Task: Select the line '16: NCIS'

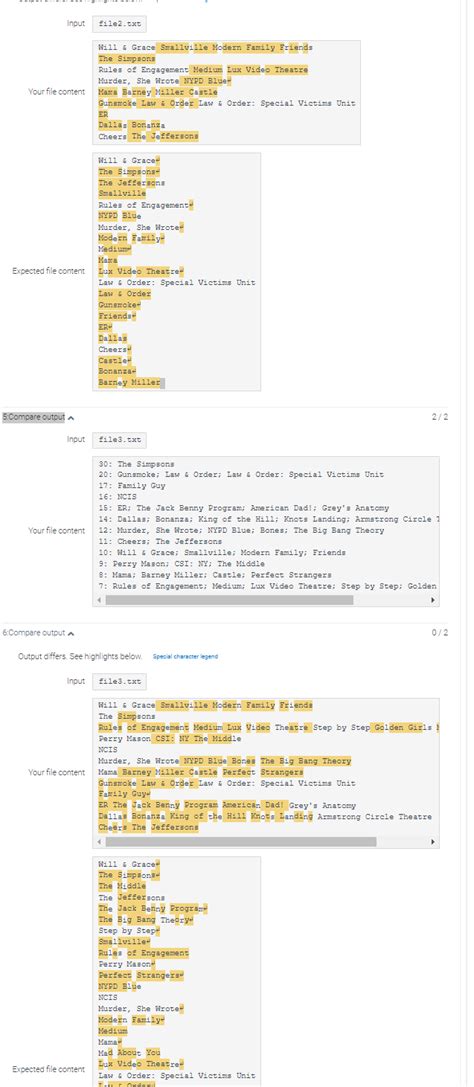Action: click(x=118, y=497)
